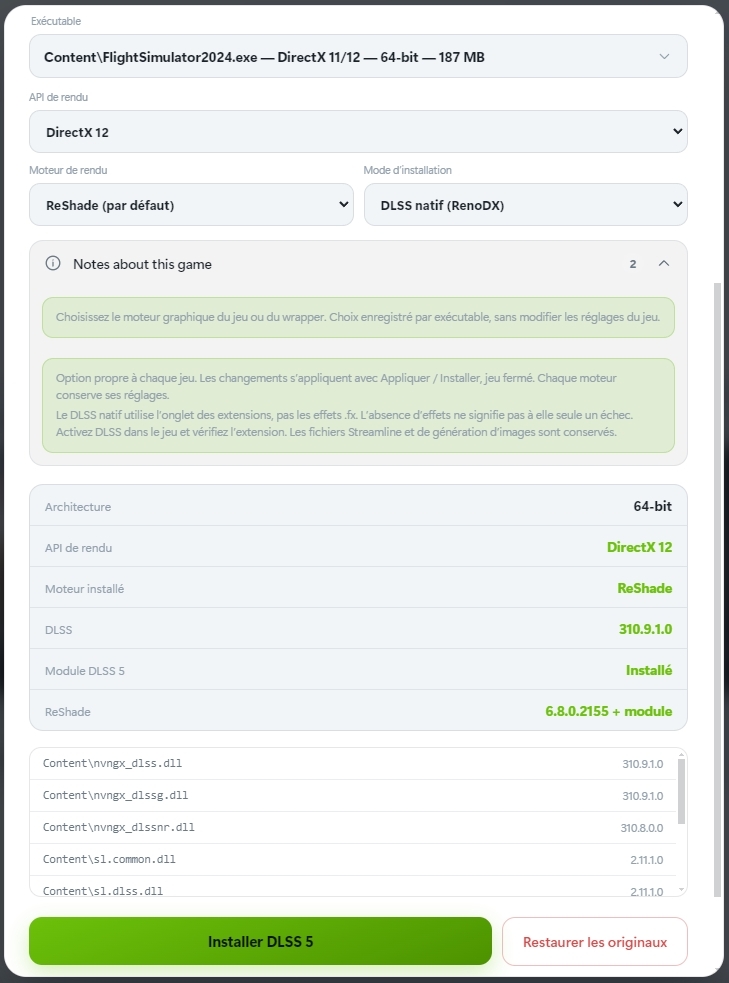The height and width of the screenshot is (983, 729).
Task: Click the Module DLSS 5 Installé status
Action: [x=649, y=670]
